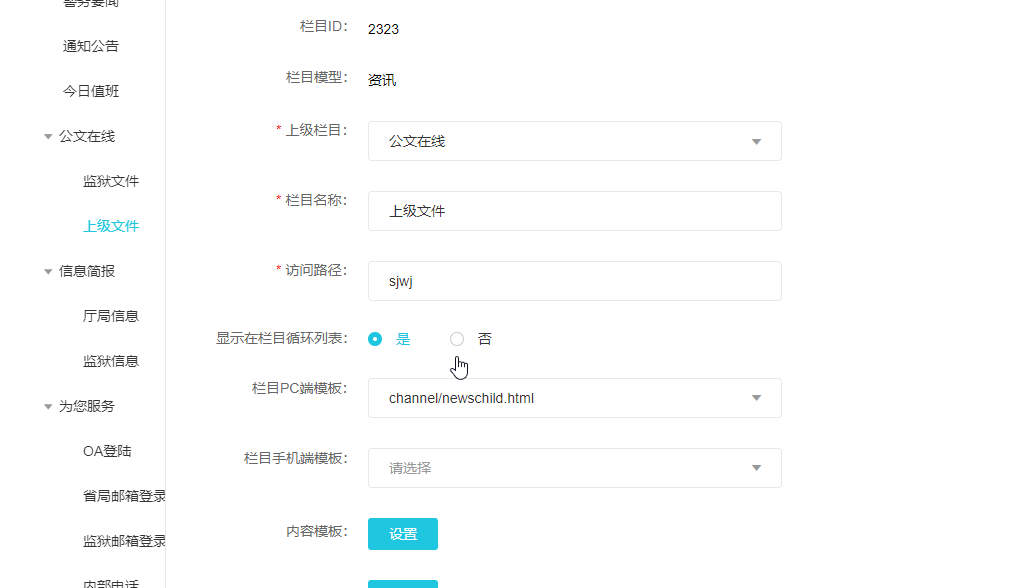Select the highlighted 上级文件 sidebar item
1021x588 pixels.
click(111, 226)
